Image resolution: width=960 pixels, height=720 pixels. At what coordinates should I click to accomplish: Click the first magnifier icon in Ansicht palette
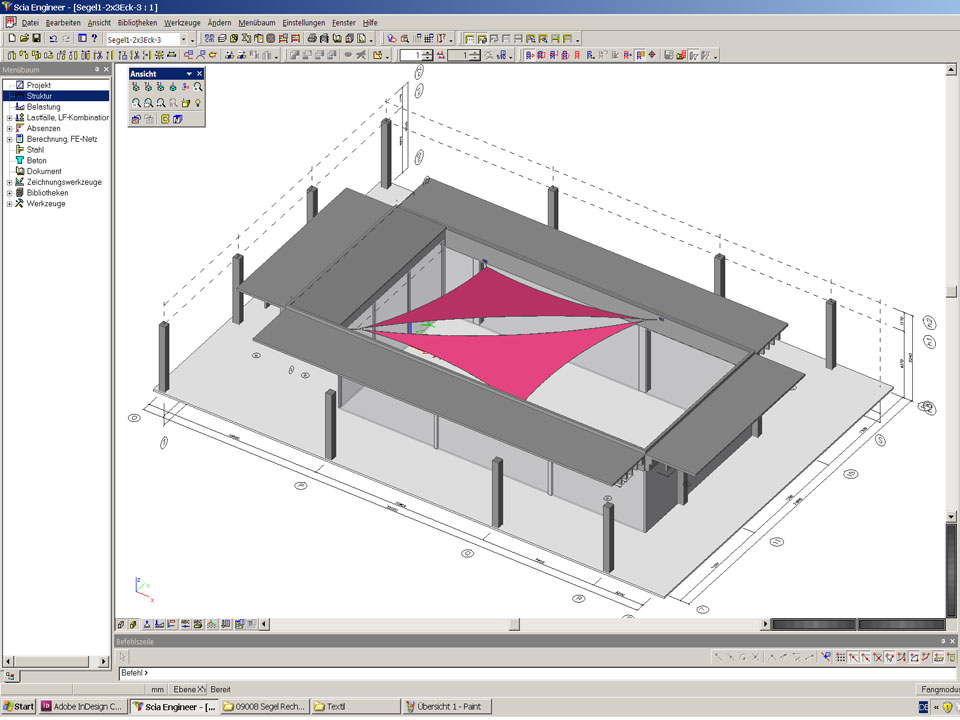[x=136, y=103]
